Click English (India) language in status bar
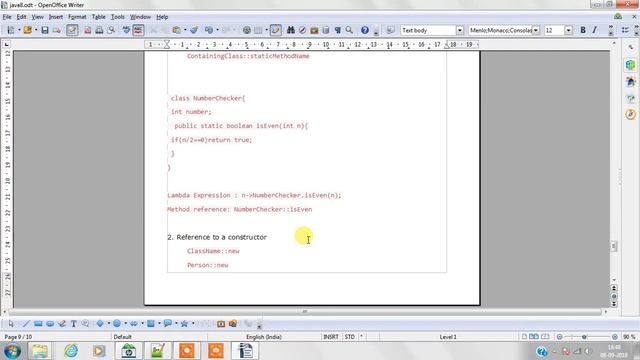The height and width of the screenshot is (360, 640). [x=264, y=337]
